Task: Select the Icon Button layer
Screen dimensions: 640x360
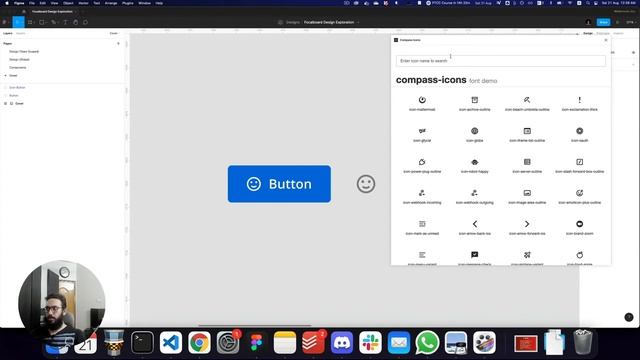Action: (17, 87)
